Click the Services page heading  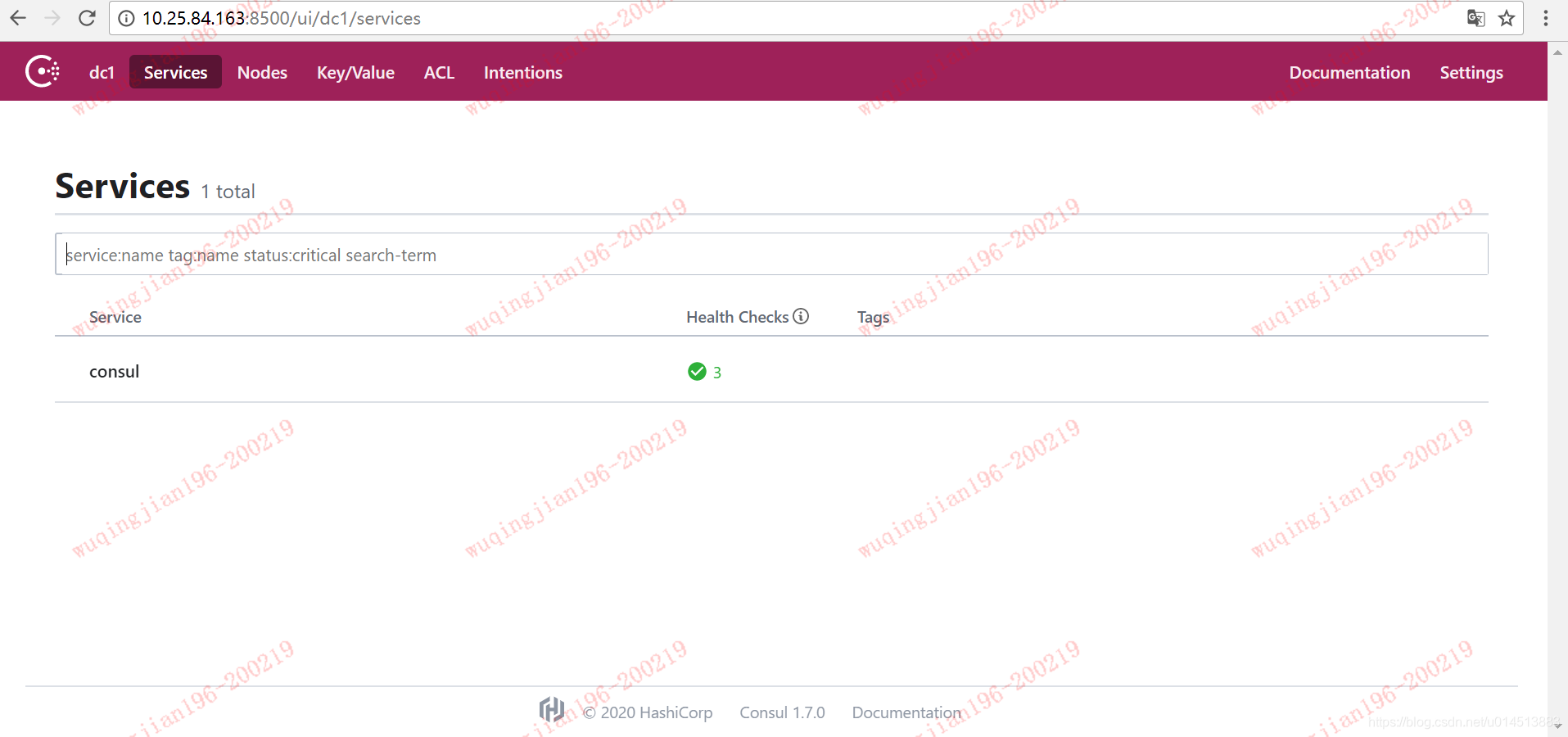123,186
